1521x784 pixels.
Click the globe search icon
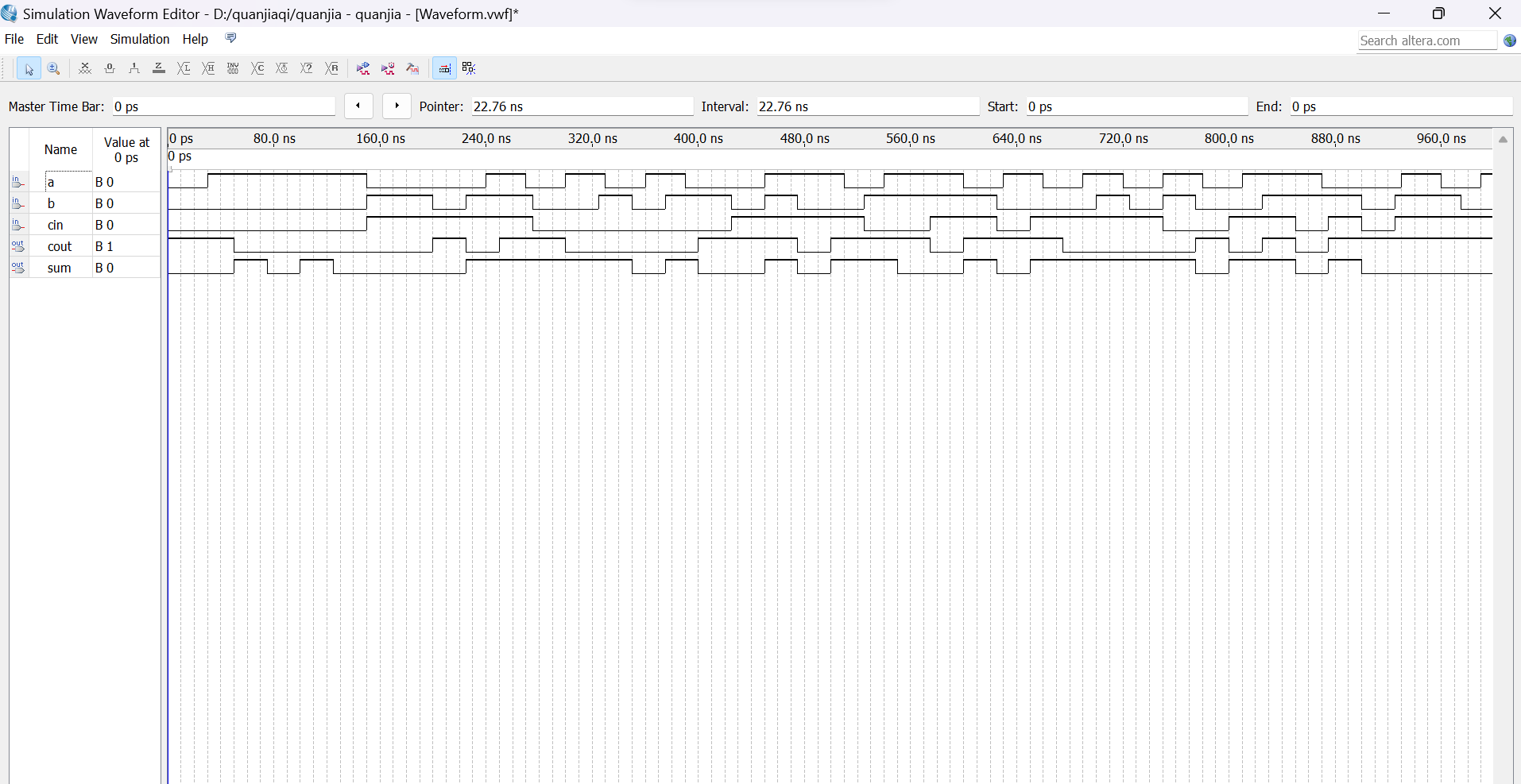tap(1510, 41)
